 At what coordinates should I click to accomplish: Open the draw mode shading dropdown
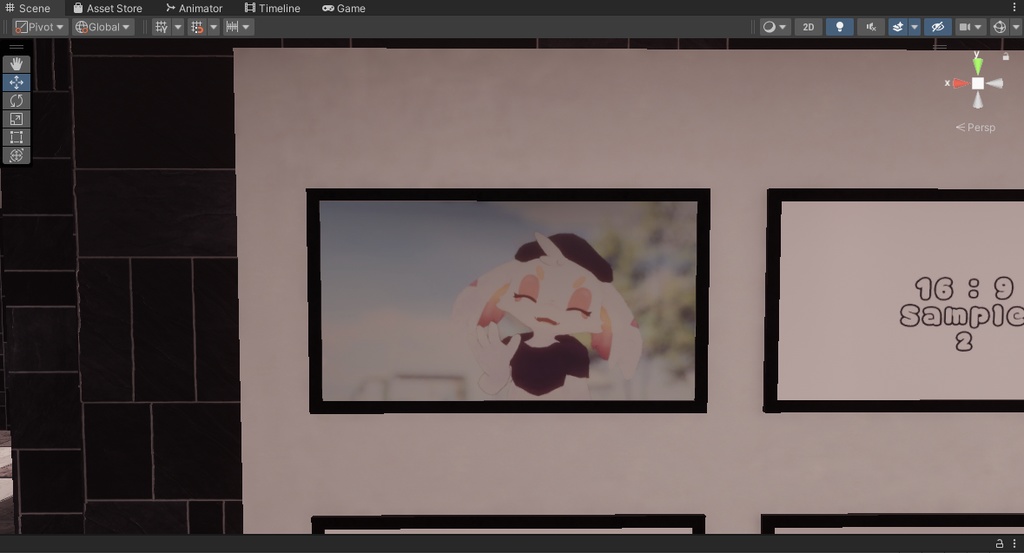775,27
